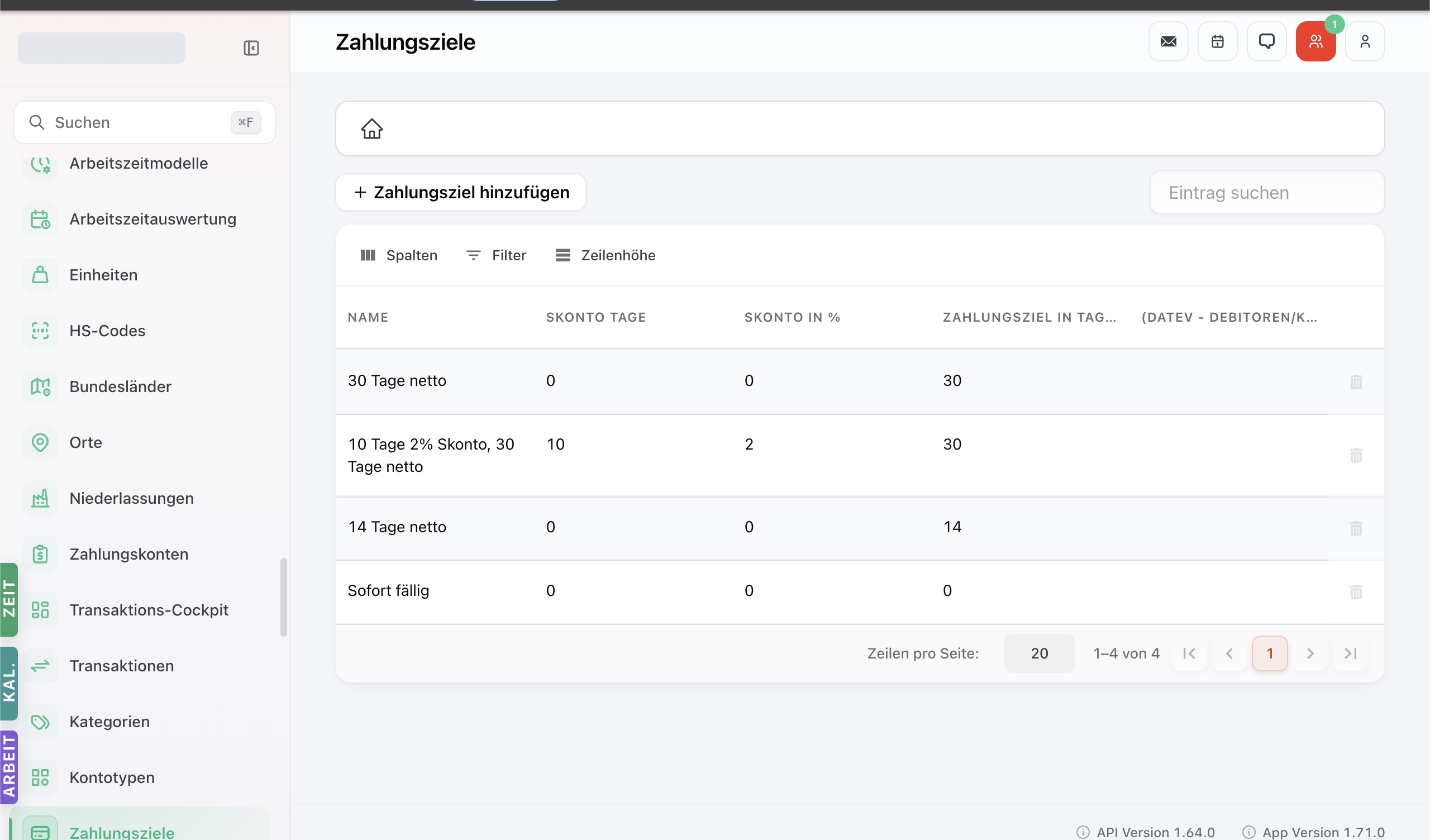Screen dimensions: 1430x840
Task: Open HS-Codes in sidebar
Action: tap(108, 331)
